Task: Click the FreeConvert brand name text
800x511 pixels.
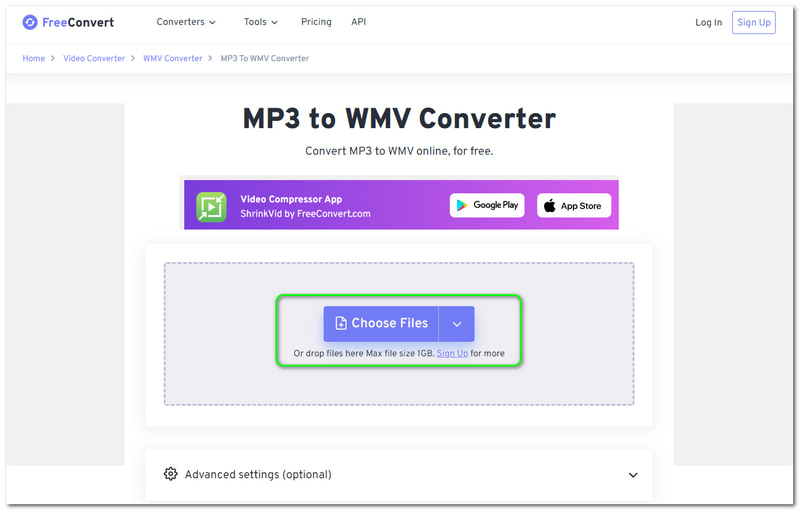Action: click(78, 22)
